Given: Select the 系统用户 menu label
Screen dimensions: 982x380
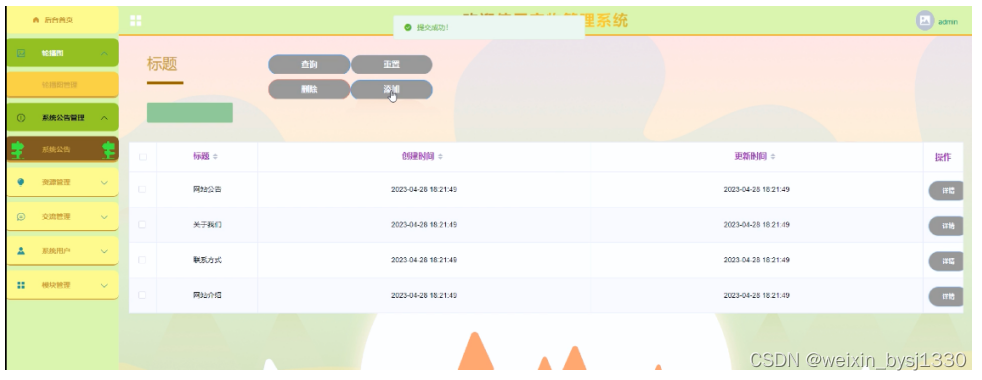Looking at the screenshot, I should click(x=56, y=251).
